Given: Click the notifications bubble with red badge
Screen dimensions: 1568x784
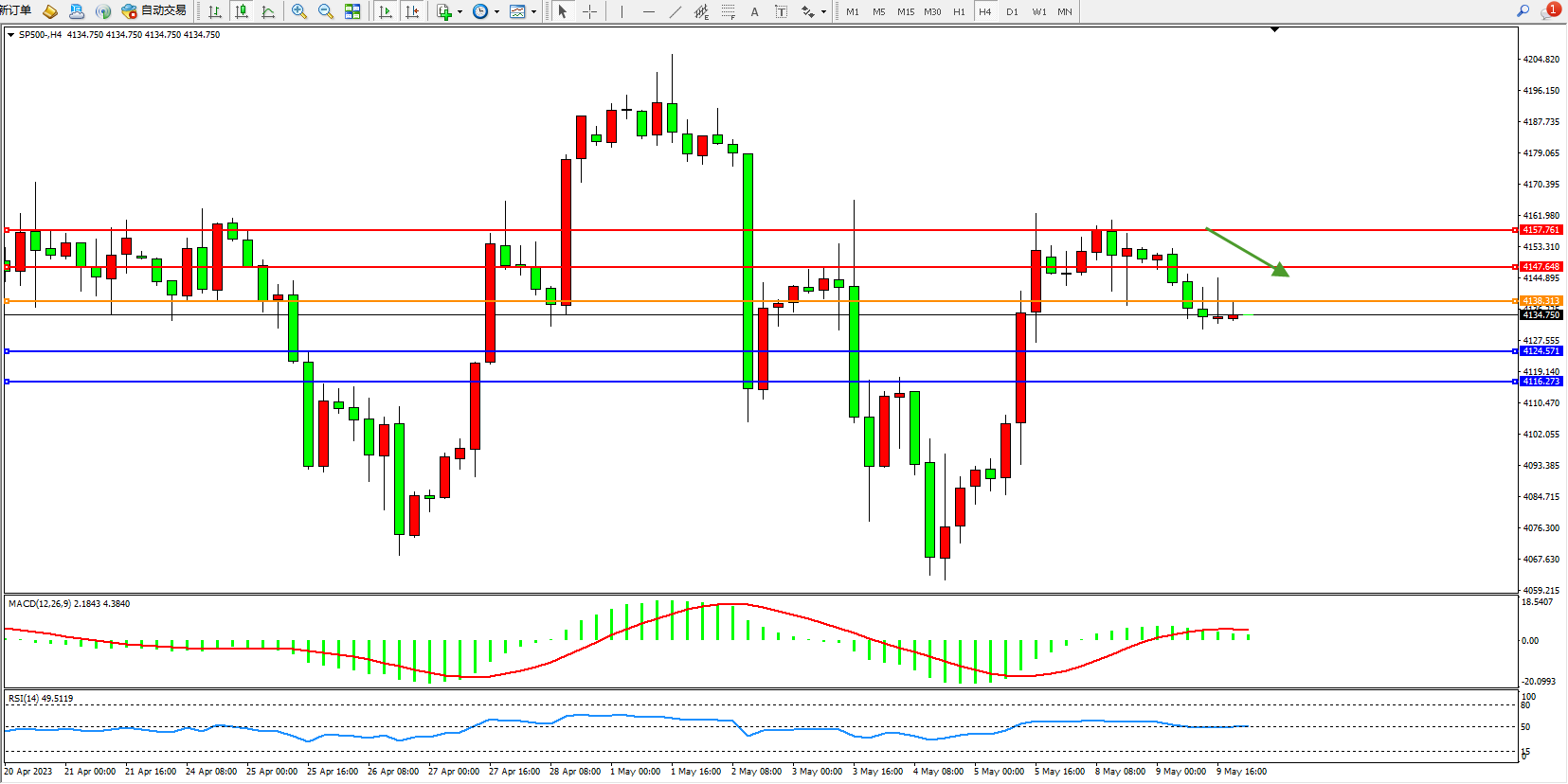Looking at the screenshot, I should (1550, 11).
